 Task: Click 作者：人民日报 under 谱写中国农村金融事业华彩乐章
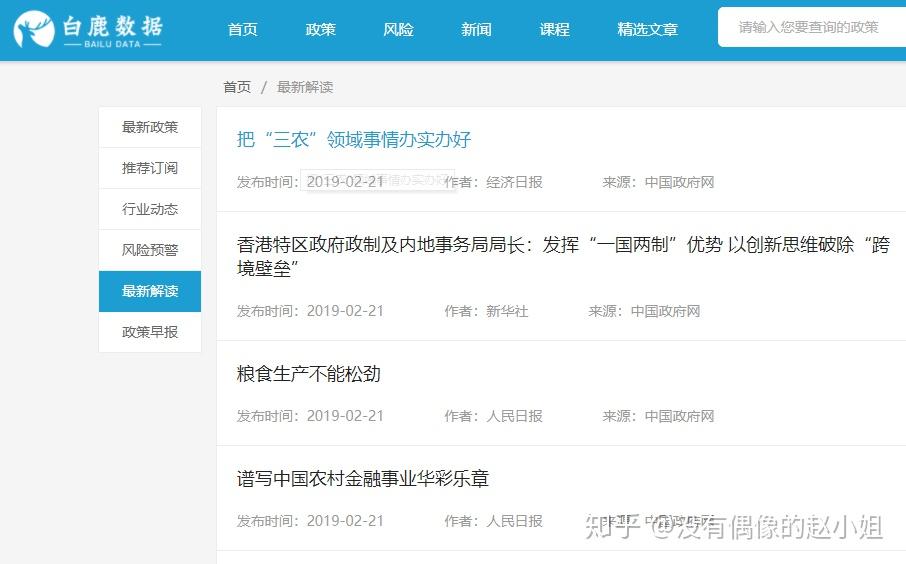pos(493,521)
